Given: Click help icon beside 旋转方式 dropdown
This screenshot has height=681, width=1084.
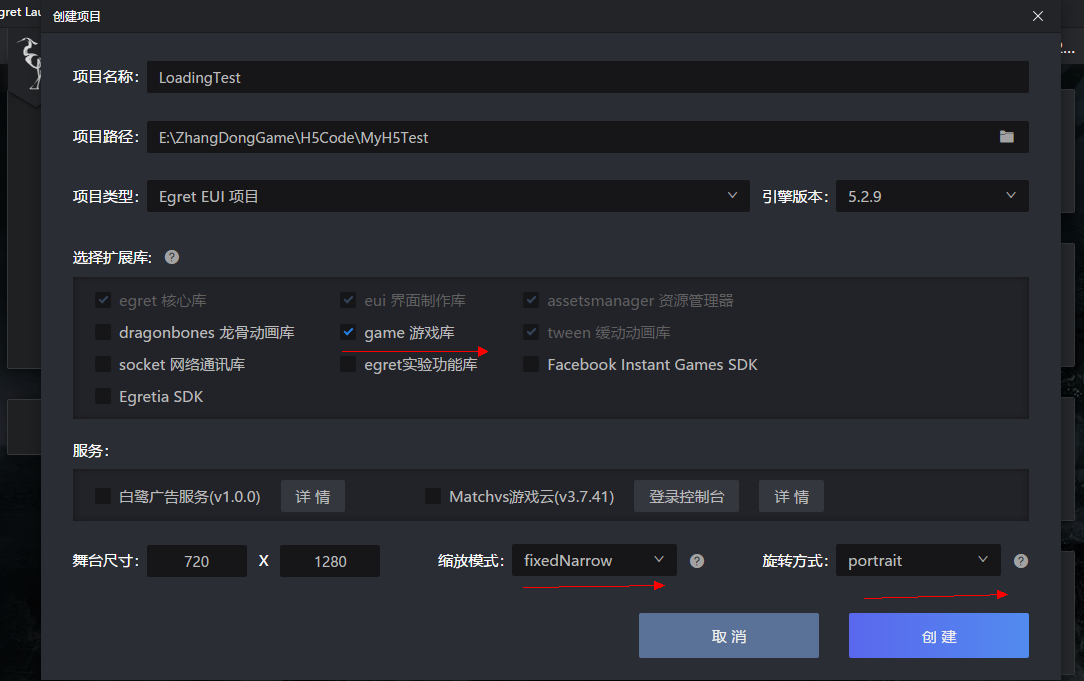Looking at the screenshot, I should coord(1021,561).
